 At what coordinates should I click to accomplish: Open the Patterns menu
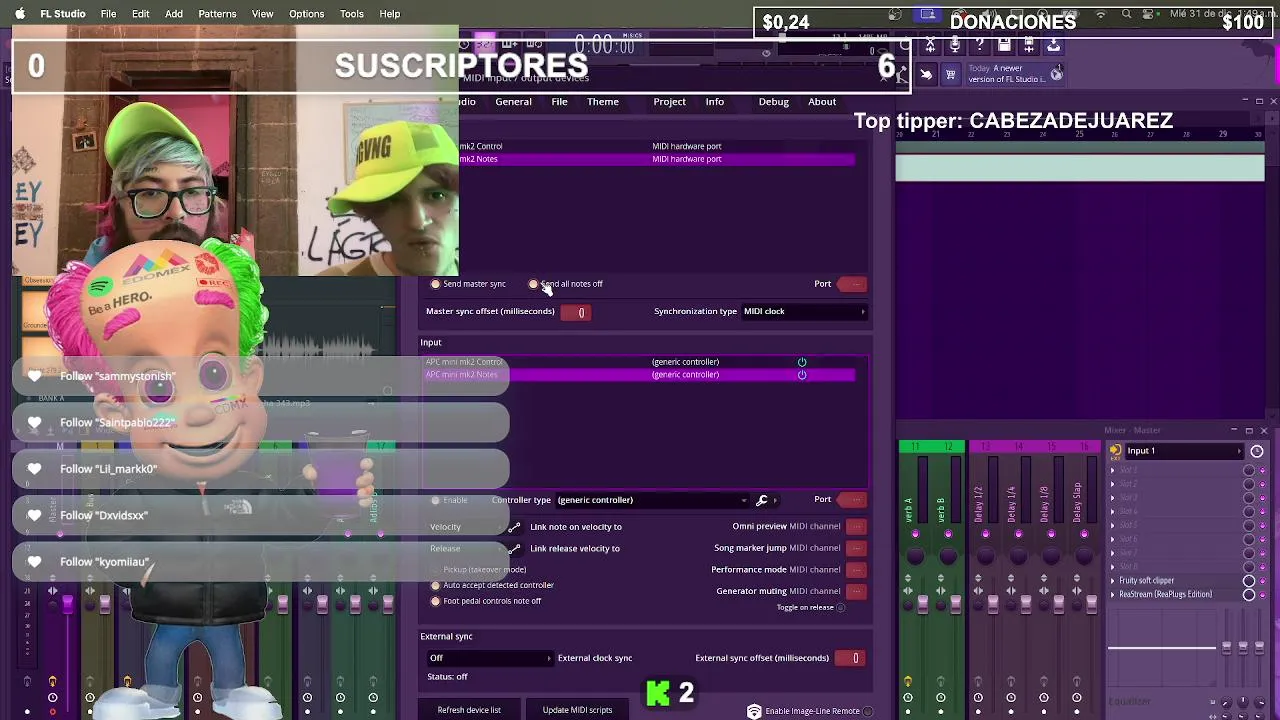tap(217, 14)
